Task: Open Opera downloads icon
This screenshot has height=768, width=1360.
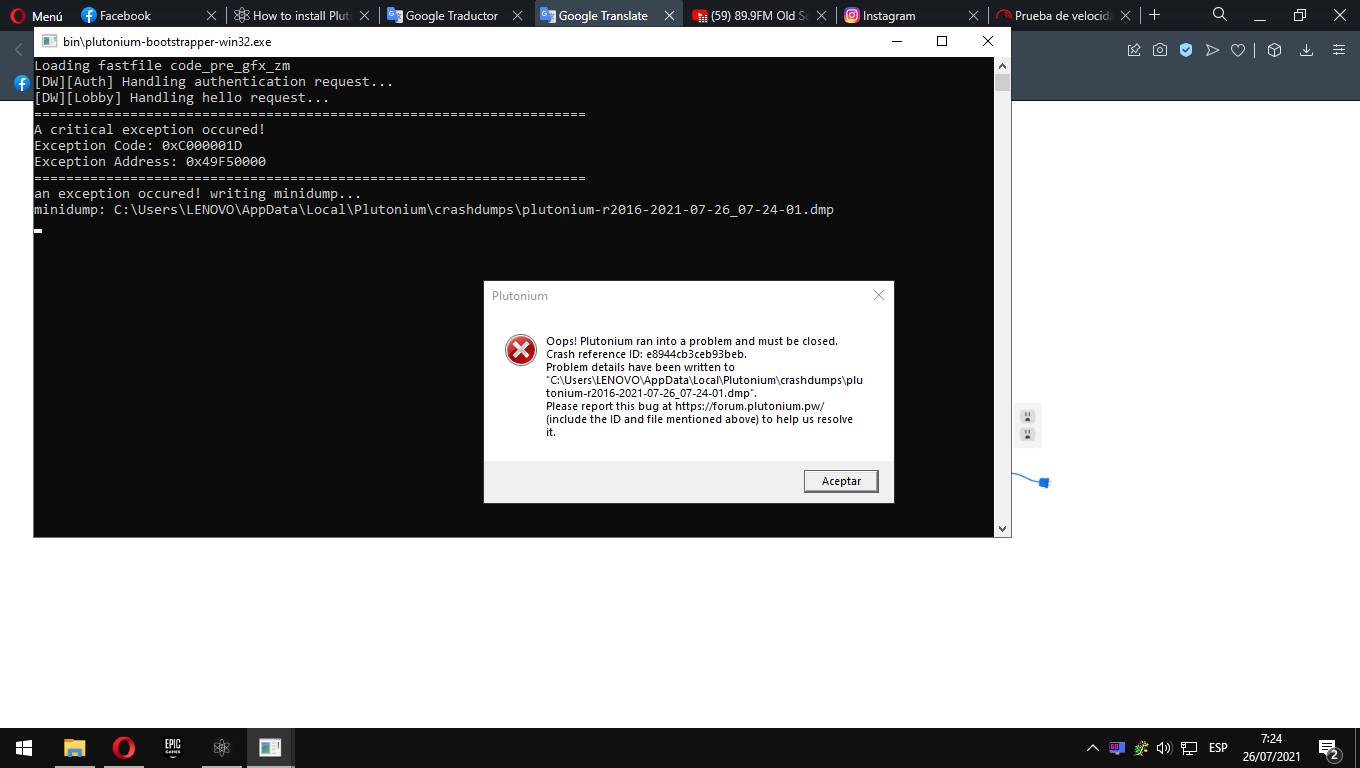Action: [x=1306, y=50]
